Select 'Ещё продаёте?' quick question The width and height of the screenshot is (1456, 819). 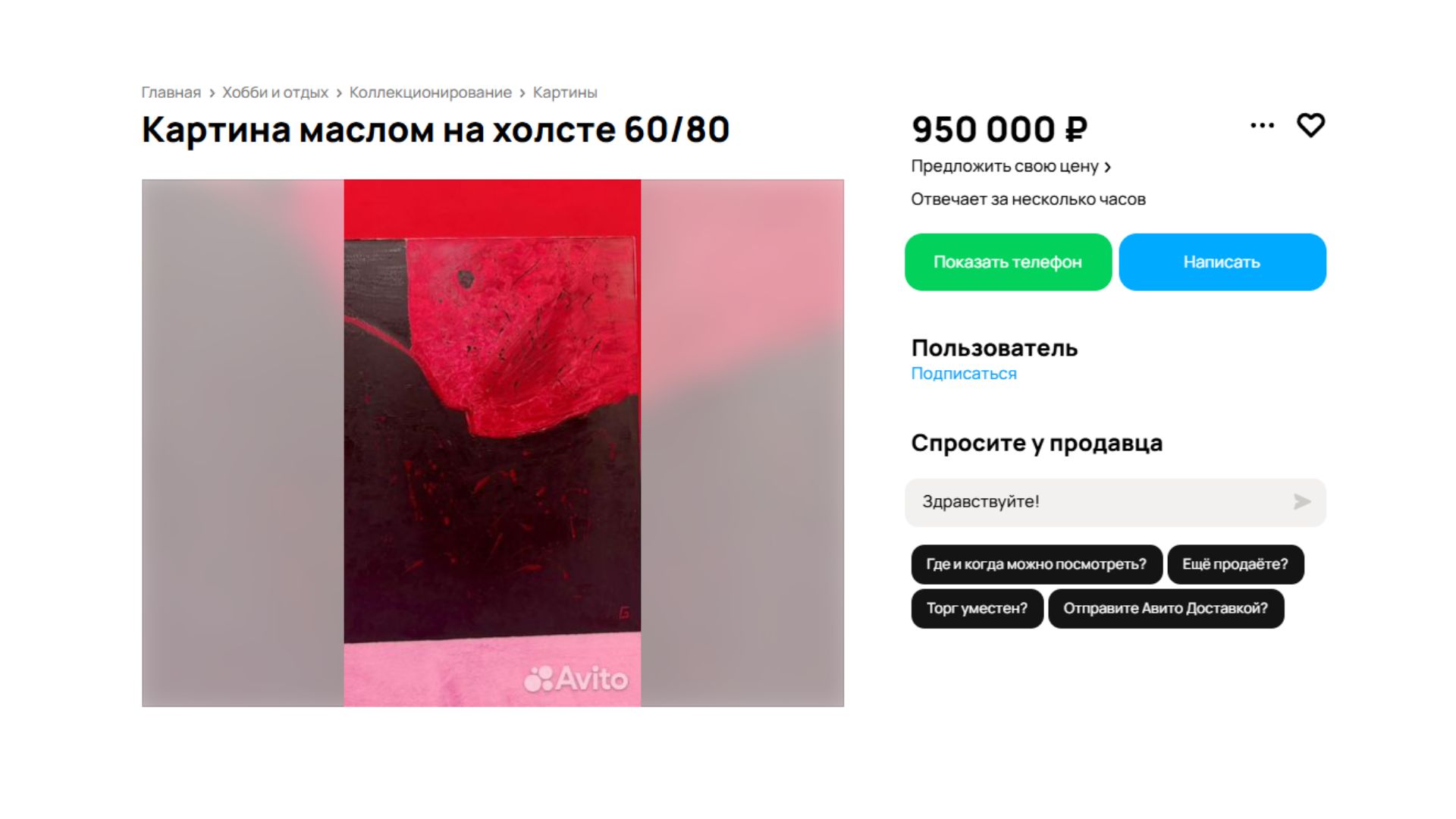coord(1235,564)
